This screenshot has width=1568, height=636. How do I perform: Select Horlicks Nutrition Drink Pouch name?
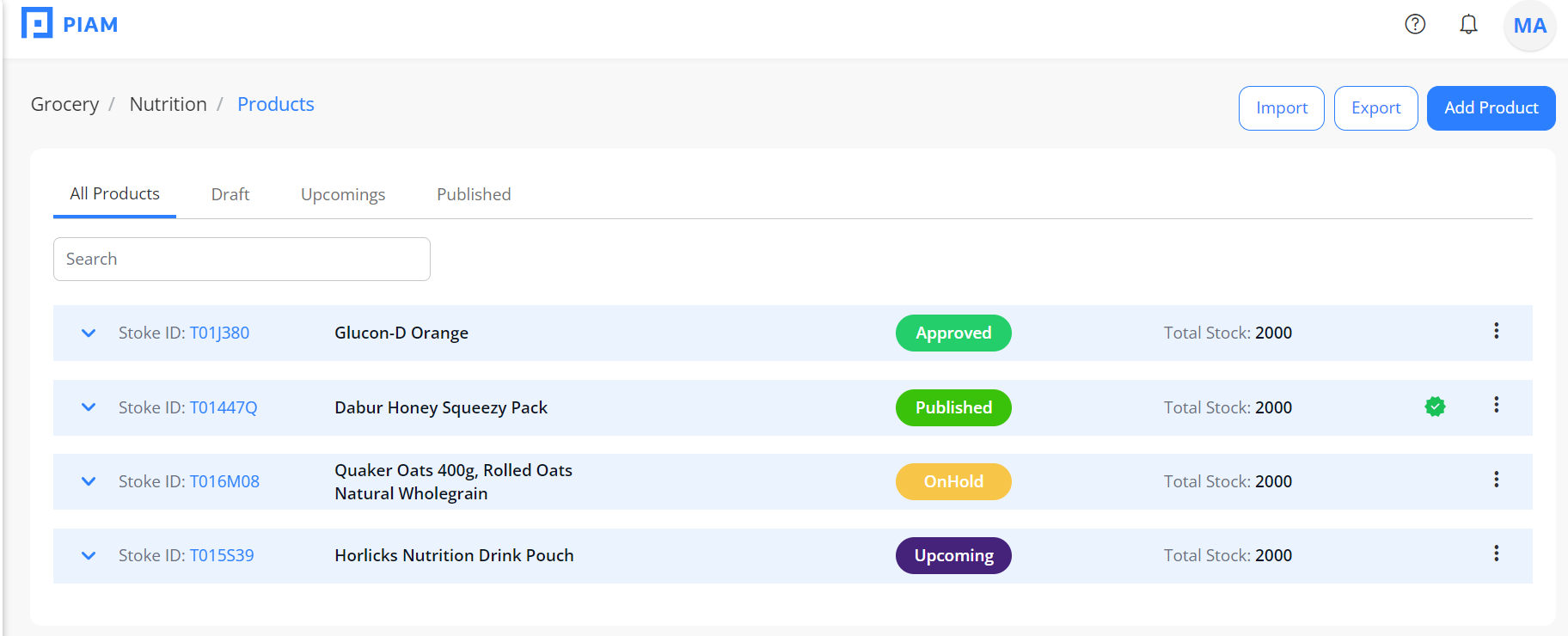tap(454, 555)
